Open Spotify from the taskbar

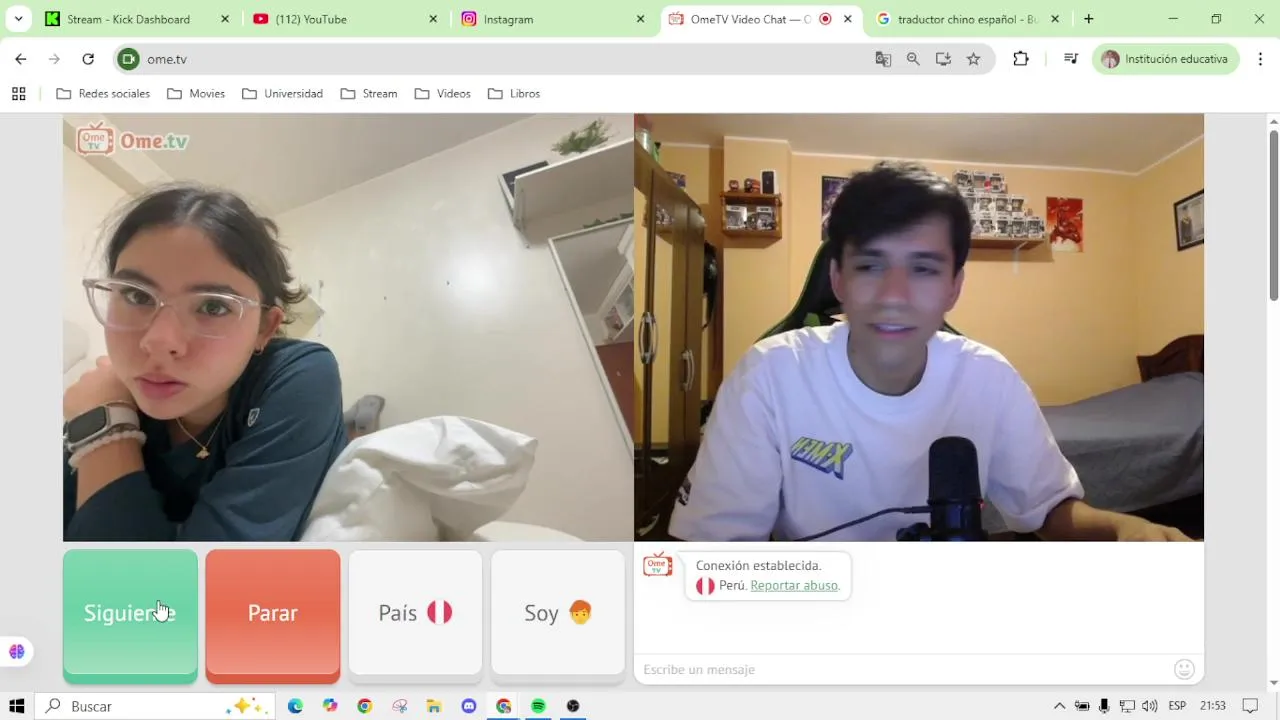click(538, 706)
